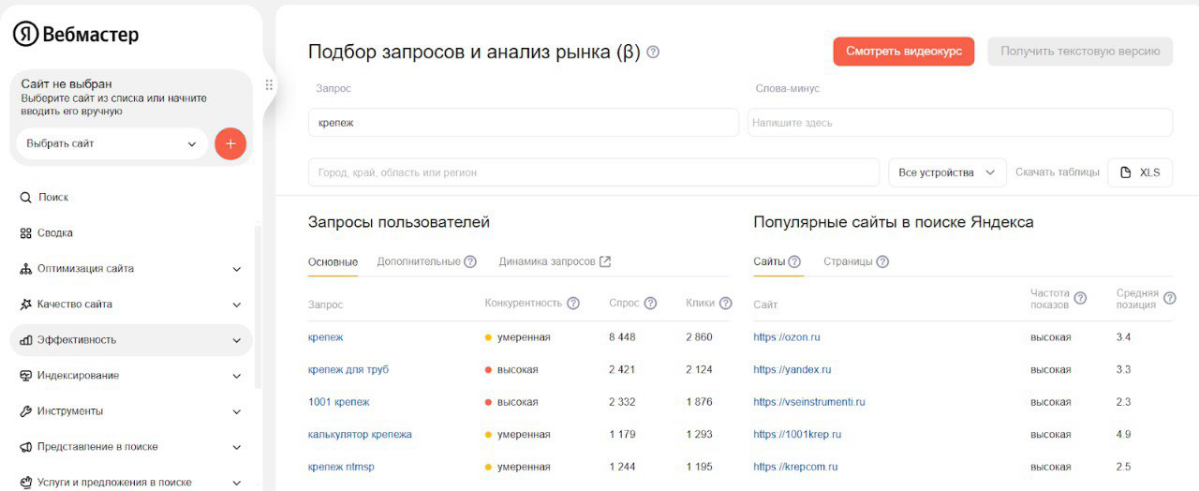This screenshot has width=1199, height=491.
Task: Select the Сайты tab
Action: tap(769, 262)
